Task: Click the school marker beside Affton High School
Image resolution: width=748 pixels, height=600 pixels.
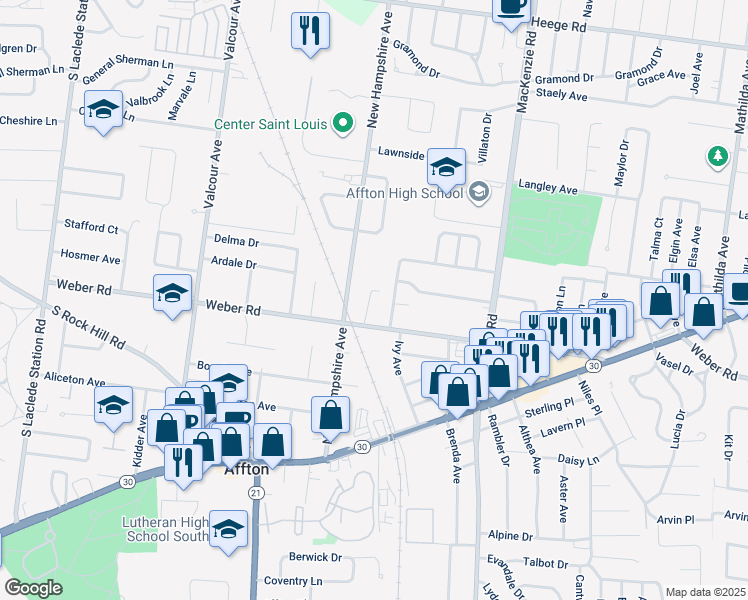Action: click(x=446, y=168)
